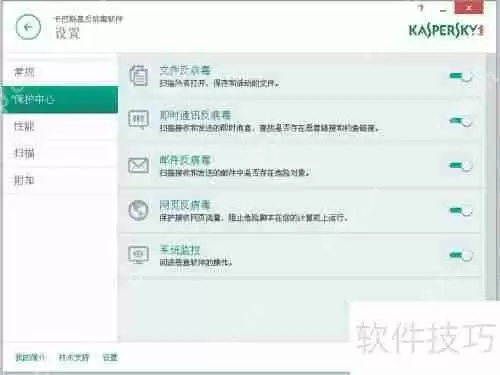Click the 设置 link in the footer
This screenshot has height=375, width=500.
click(x=110, y=358)
